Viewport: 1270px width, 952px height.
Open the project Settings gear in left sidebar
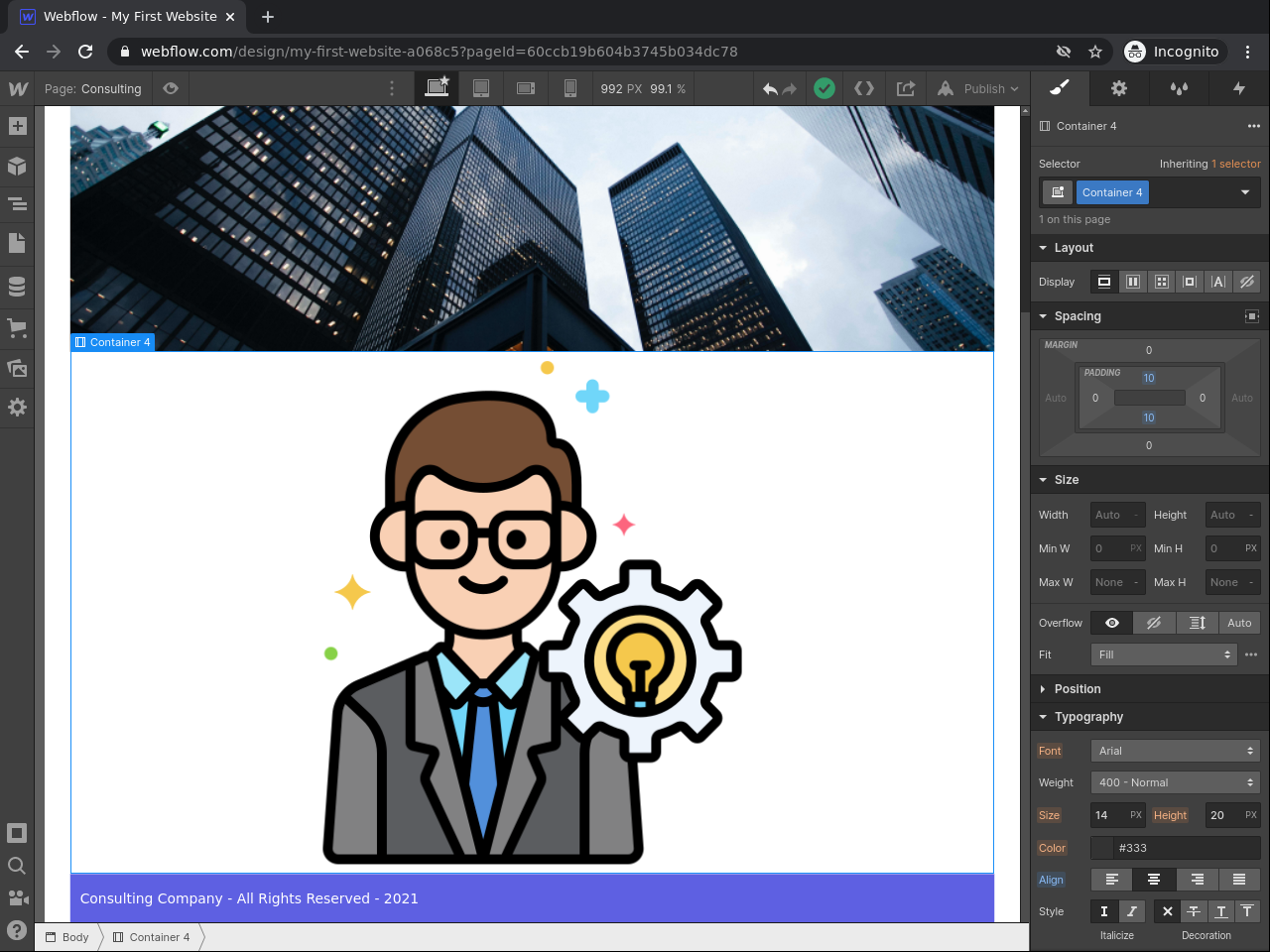click(x=17, y=408)
